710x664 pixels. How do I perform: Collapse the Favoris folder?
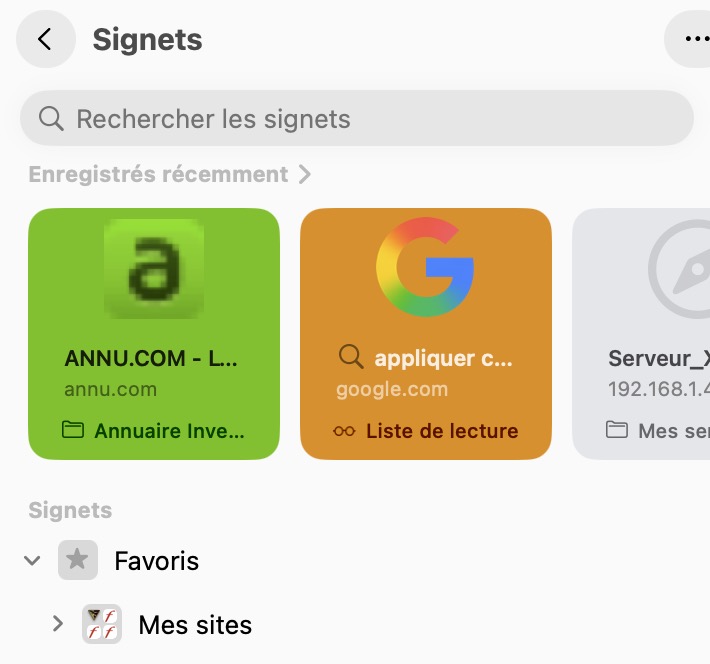(33, 561)
